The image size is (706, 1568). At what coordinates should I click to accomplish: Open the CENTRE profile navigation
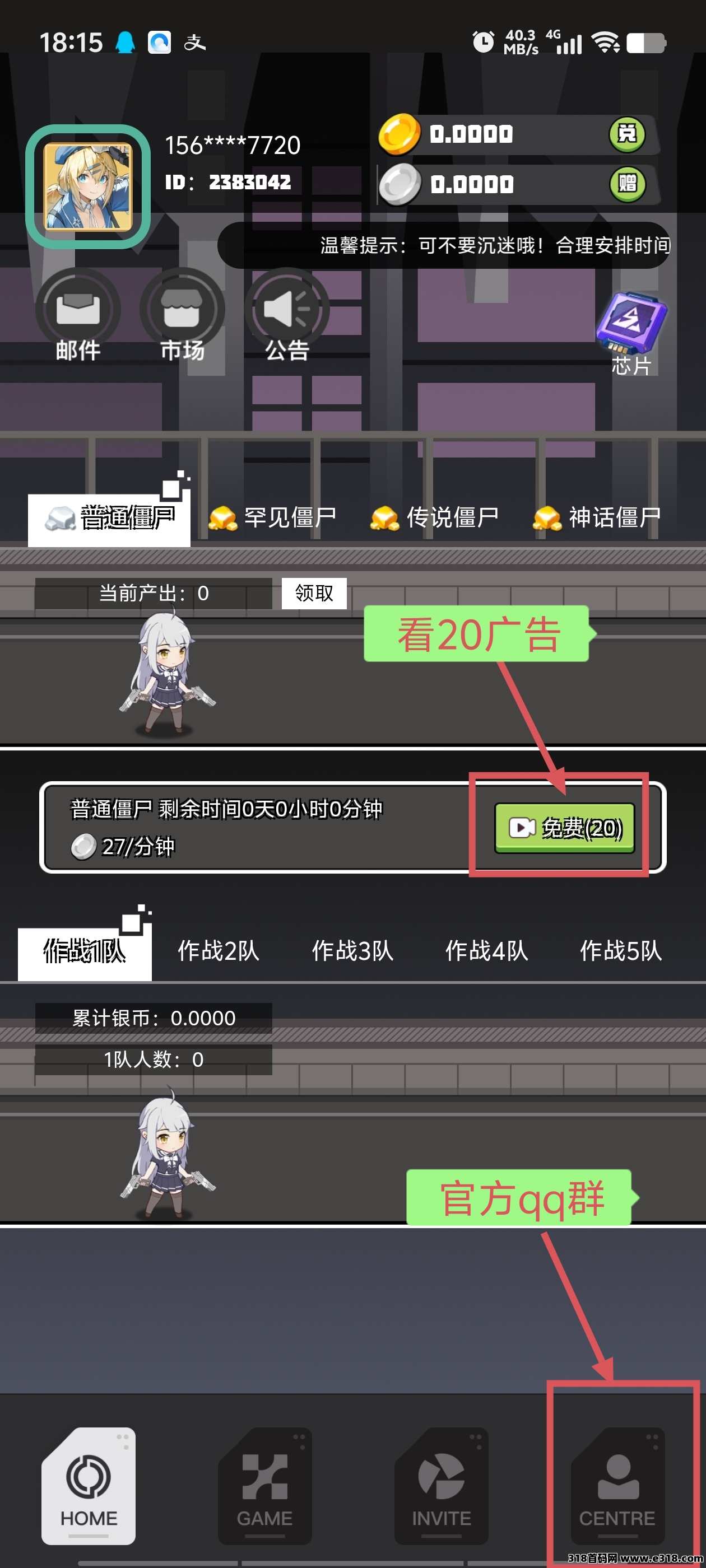[617, 1486]
